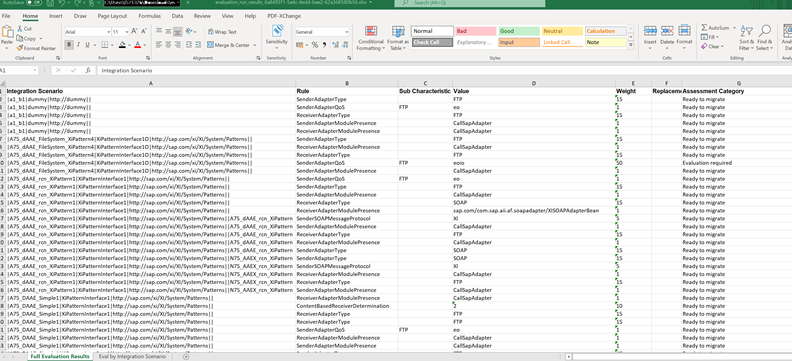This screenshot has height=361, width=792.
Task: Open Sort & Filter menu
Action: tap(746, 38)
